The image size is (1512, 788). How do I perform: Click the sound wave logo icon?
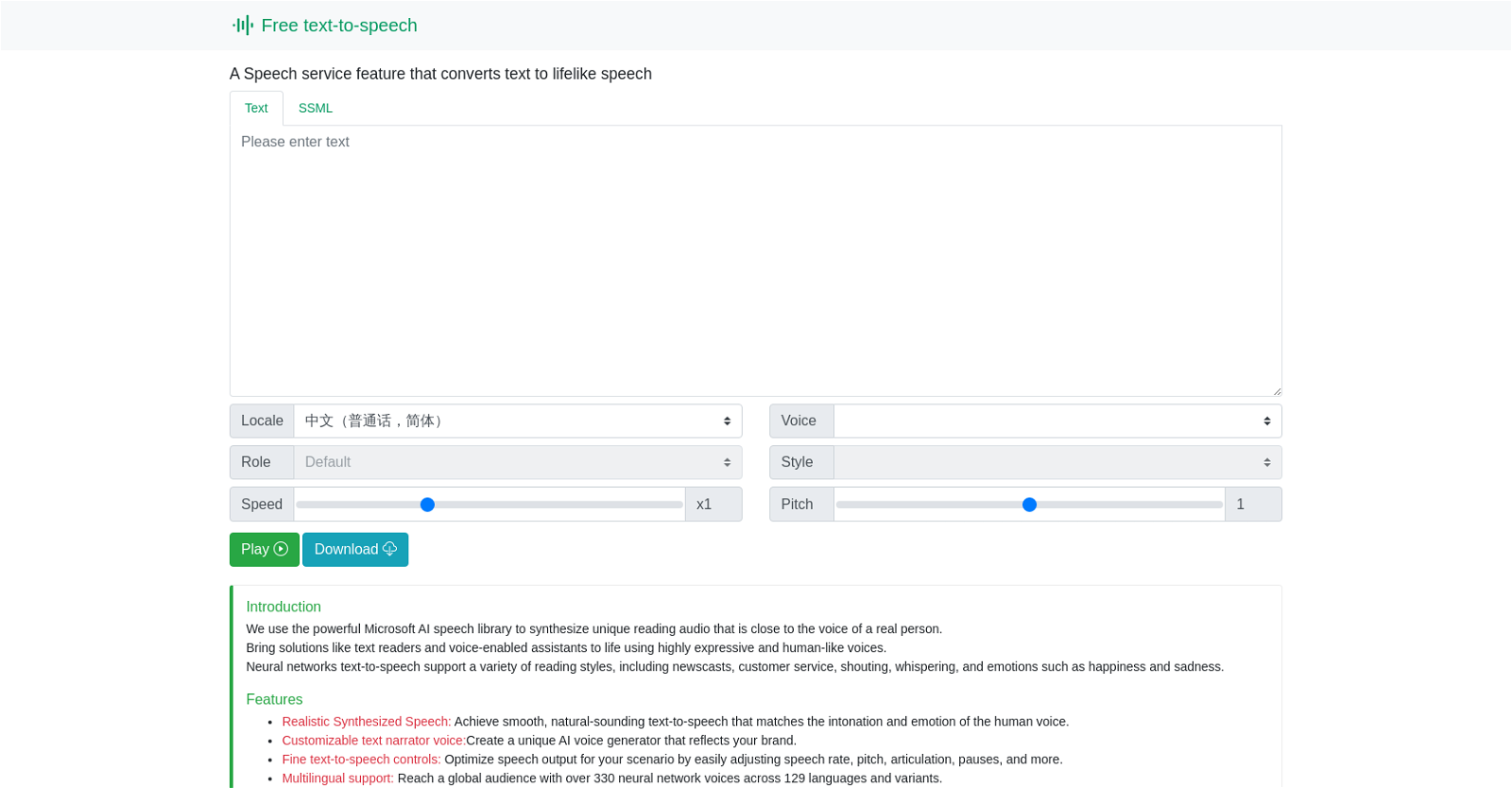[x=243, y=26]
